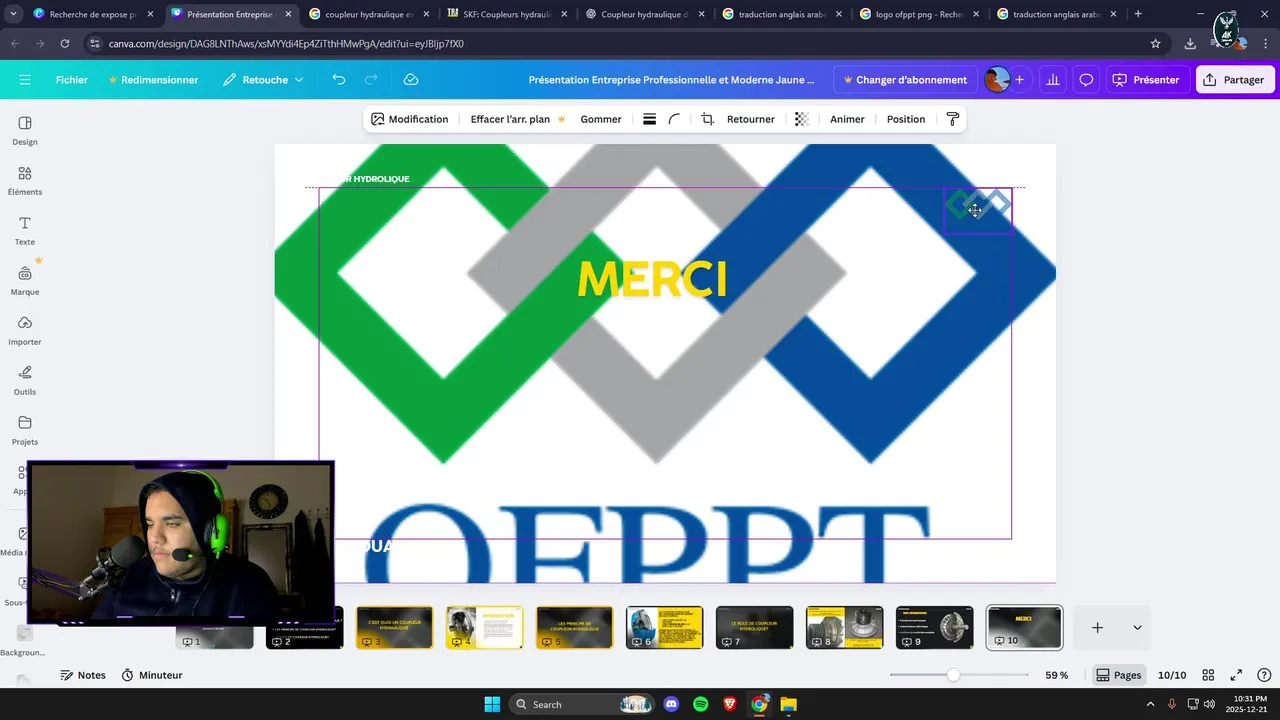Screen dimensions: 1280x720
Task: Open the Fichier menu
Action: [72, 80]
